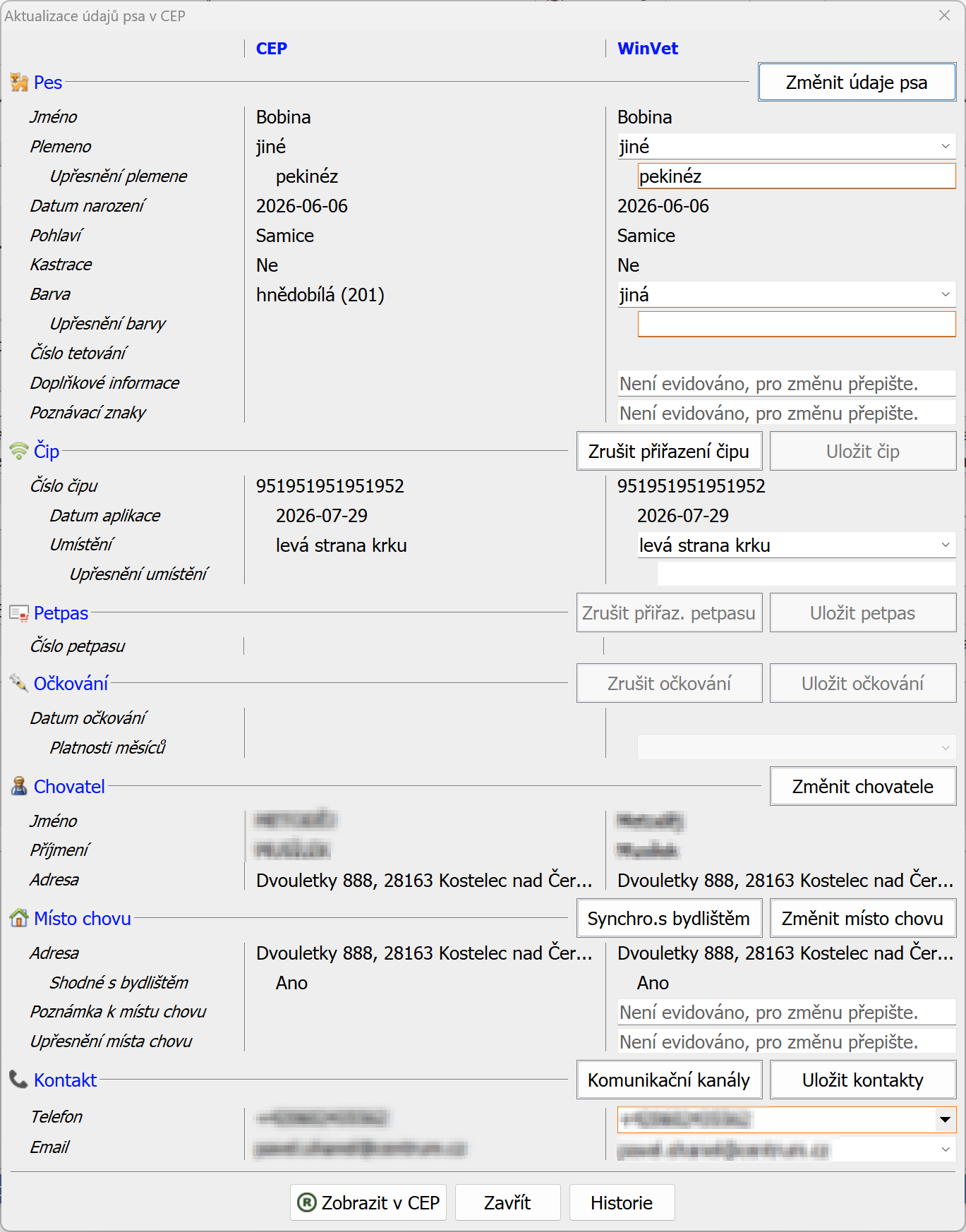Click the WinVet Místo chovu address Dvouletky 888
The width and height of the screenshot is (966, 1232).
click(x=785, y=953)
